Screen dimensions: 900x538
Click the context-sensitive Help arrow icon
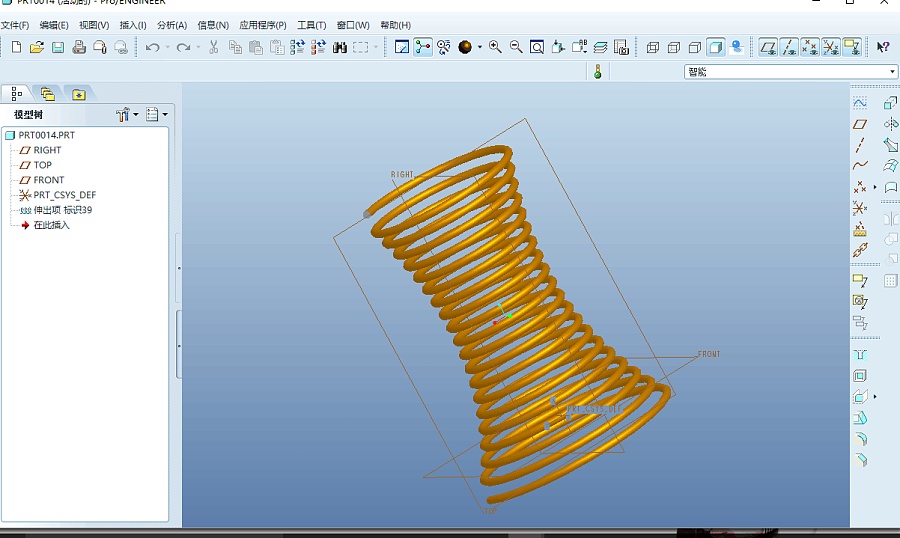[883, 47]
